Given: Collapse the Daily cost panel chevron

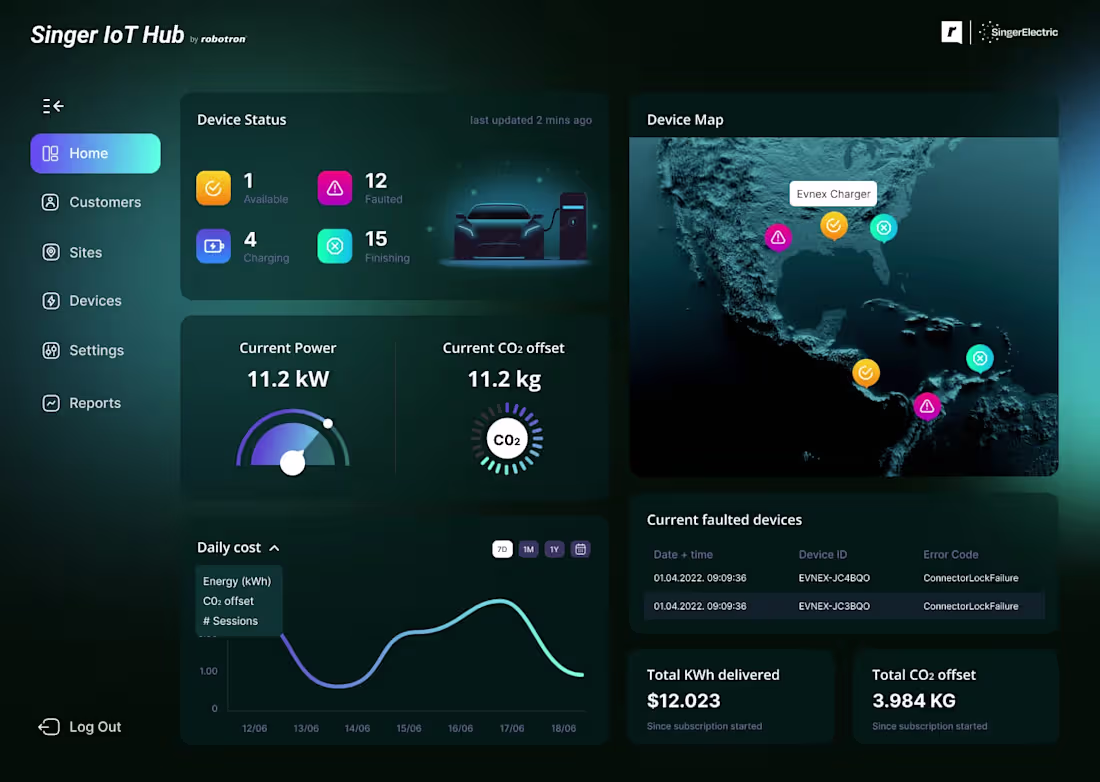Looking at the screenshot, I should [x=272, y=547].
